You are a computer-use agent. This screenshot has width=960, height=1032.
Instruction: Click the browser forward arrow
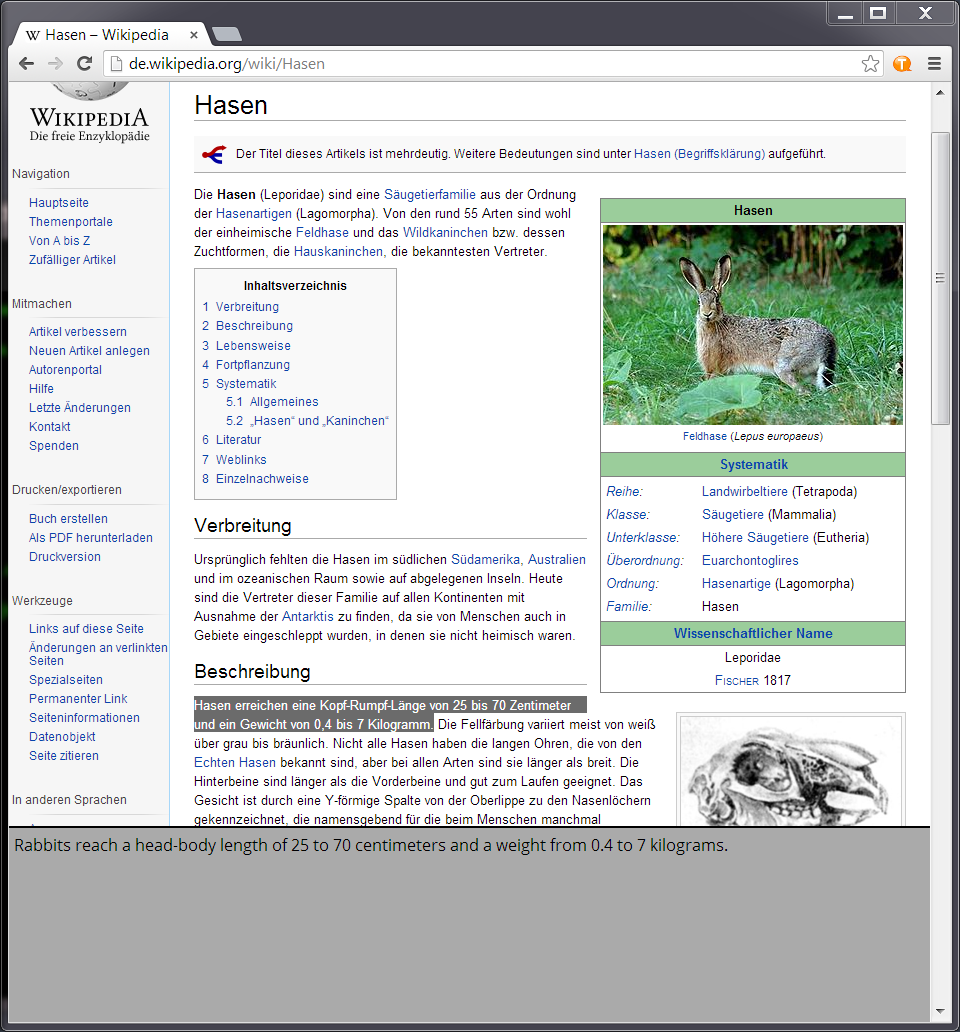point(55,64)
